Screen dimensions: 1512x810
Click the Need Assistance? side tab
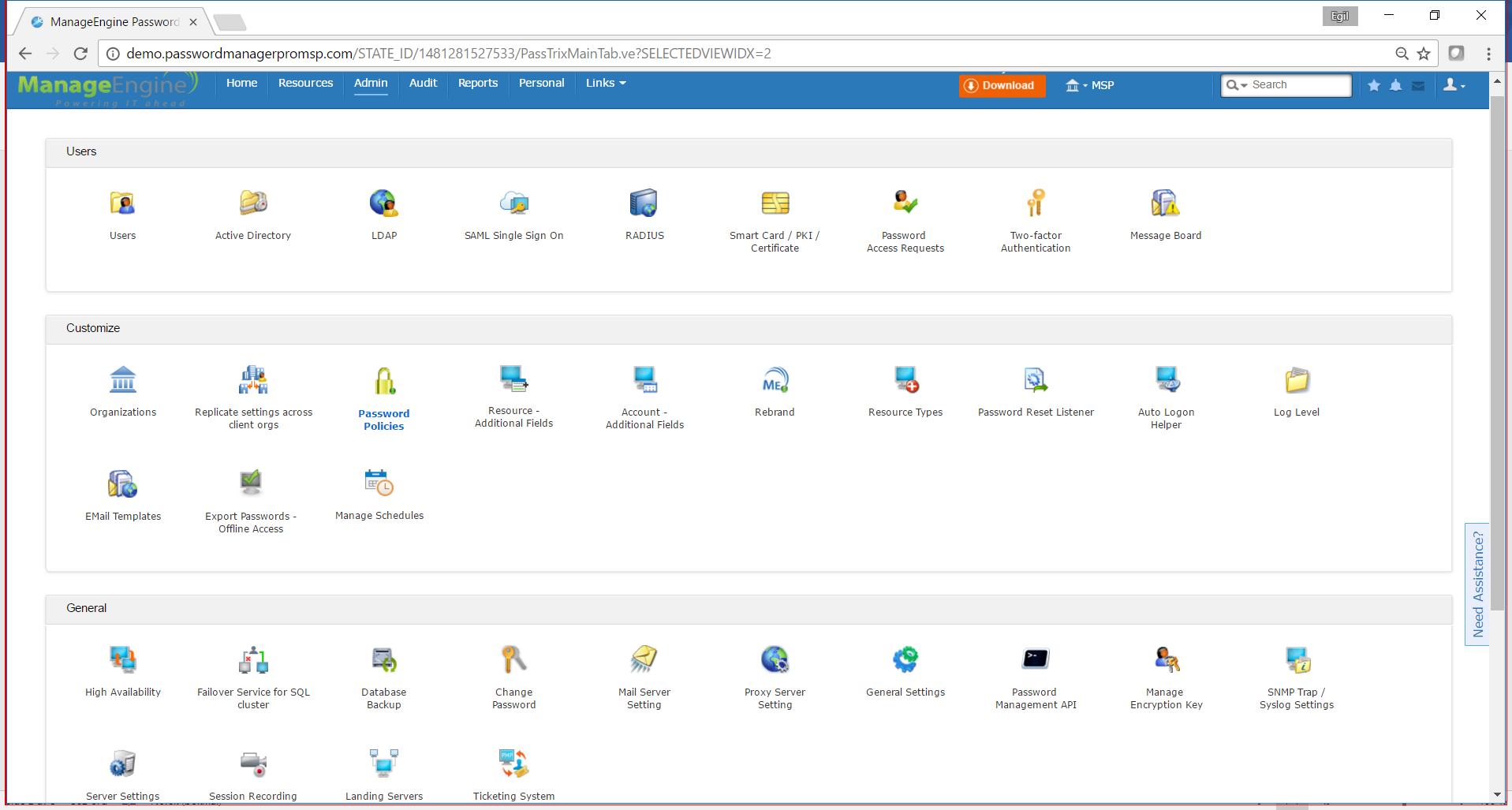coord(1477,584)
